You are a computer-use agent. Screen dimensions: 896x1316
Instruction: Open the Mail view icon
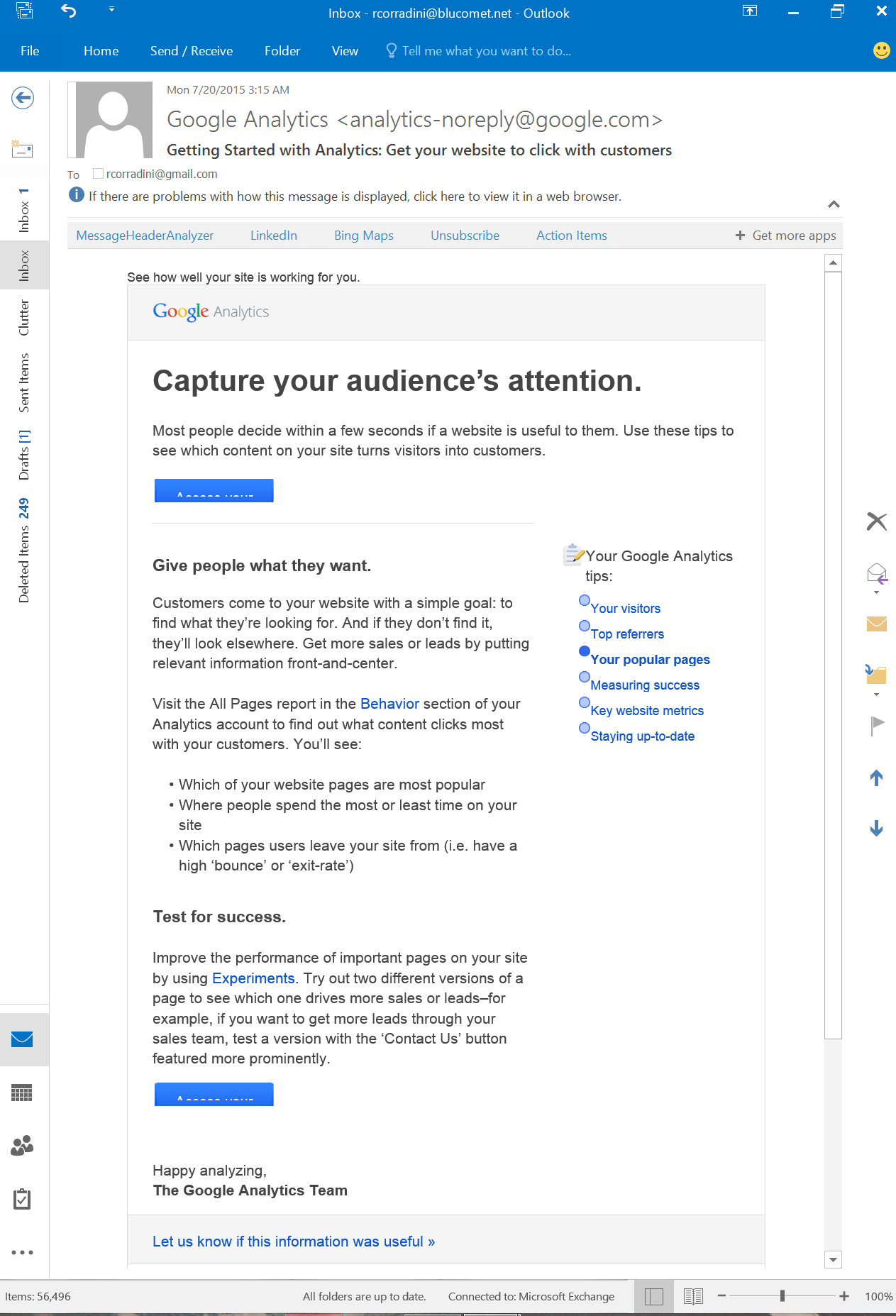23,1039
